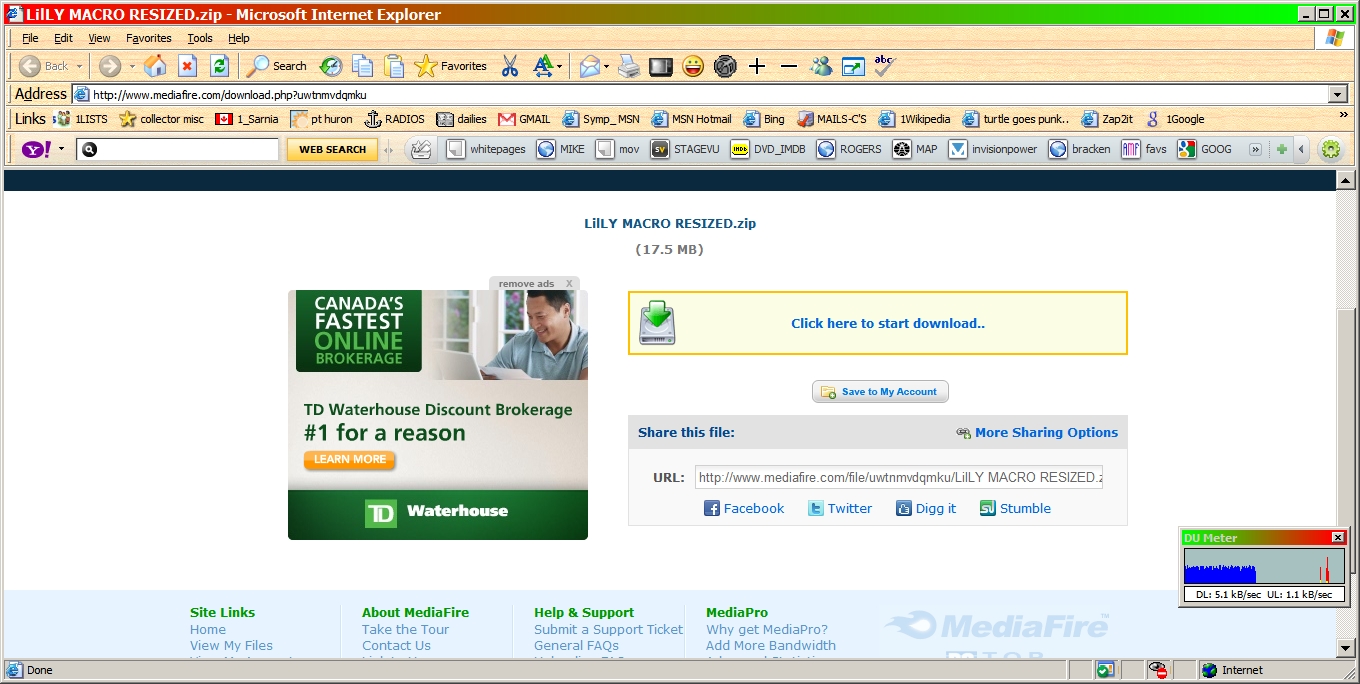This screenshot has width=1360, height=684.
Task: Open the Tools menu
Action: [200, 38]
